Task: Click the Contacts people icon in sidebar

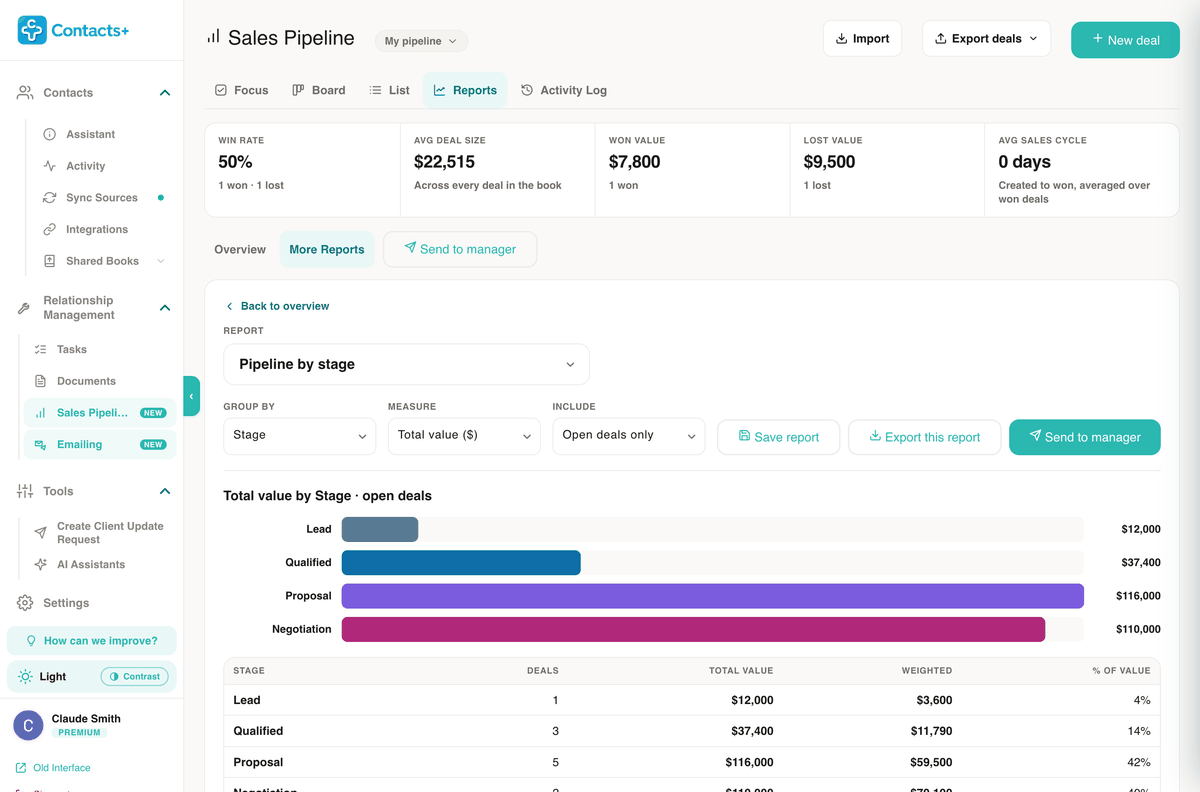Action: pyautogui.click(x=25, y=92)
